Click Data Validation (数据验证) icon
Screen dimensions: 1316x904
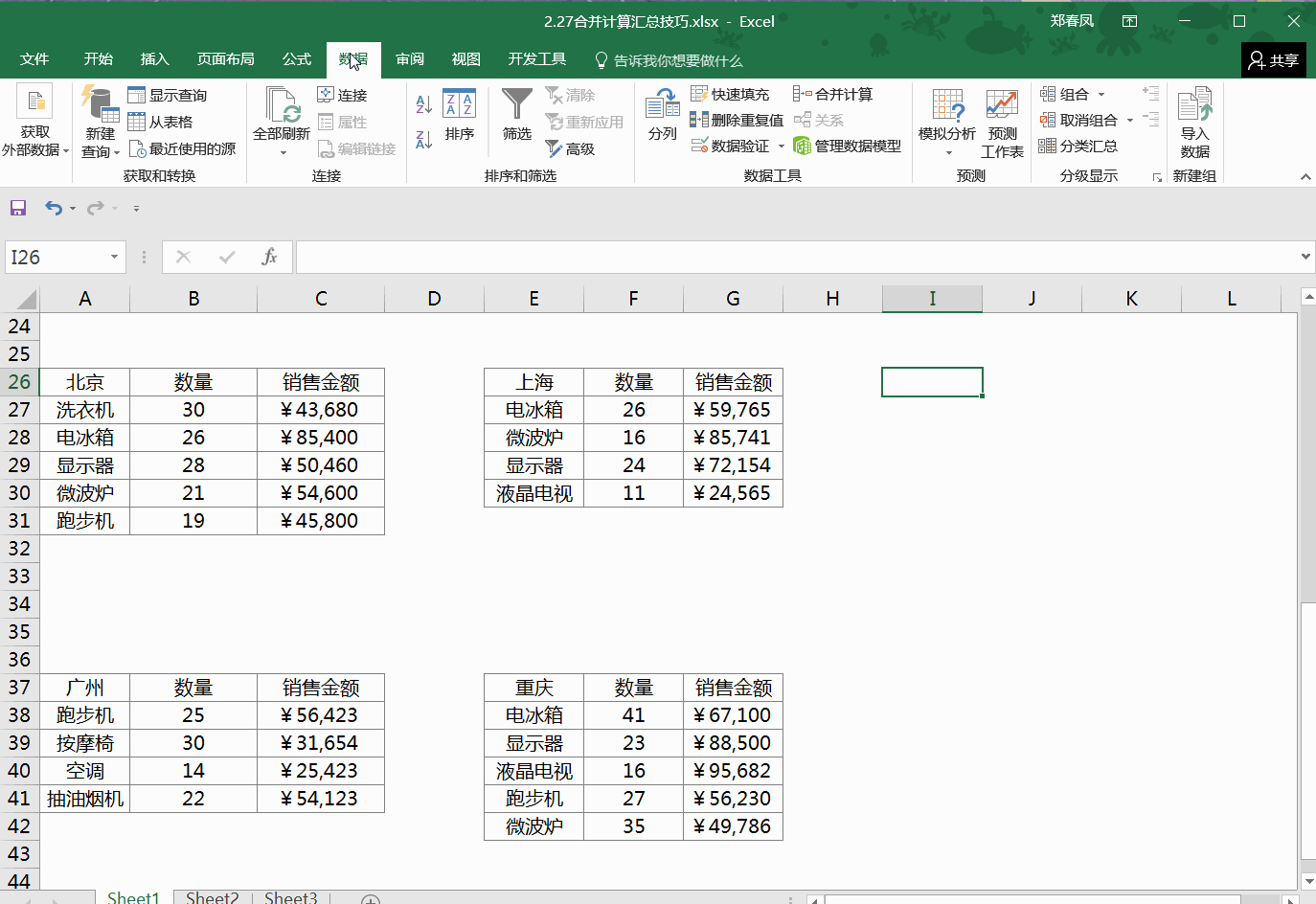tap(699, 146)
